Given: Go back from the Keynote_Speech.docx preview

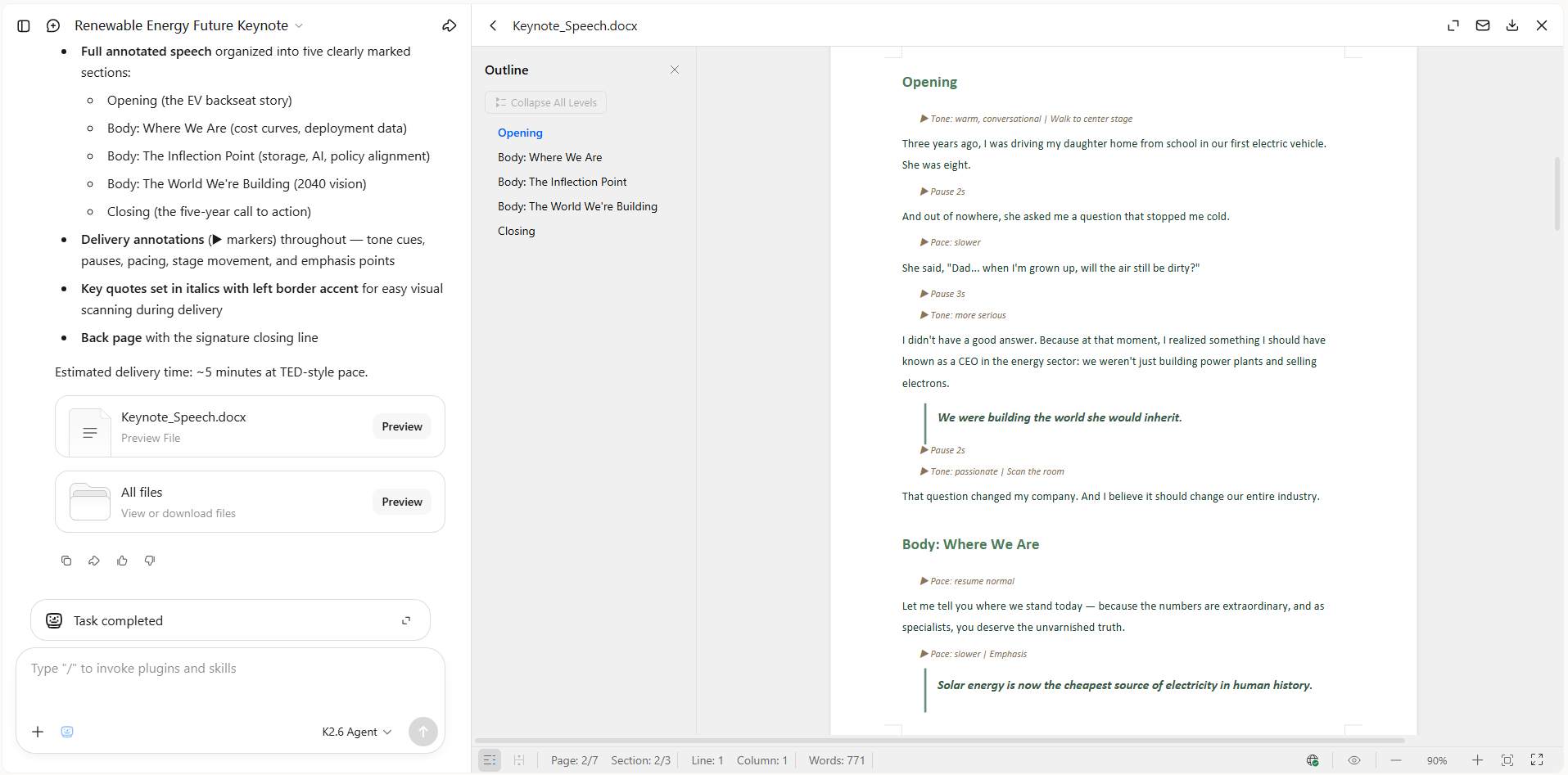Looking at the screenshot, I should coord(493,26).
